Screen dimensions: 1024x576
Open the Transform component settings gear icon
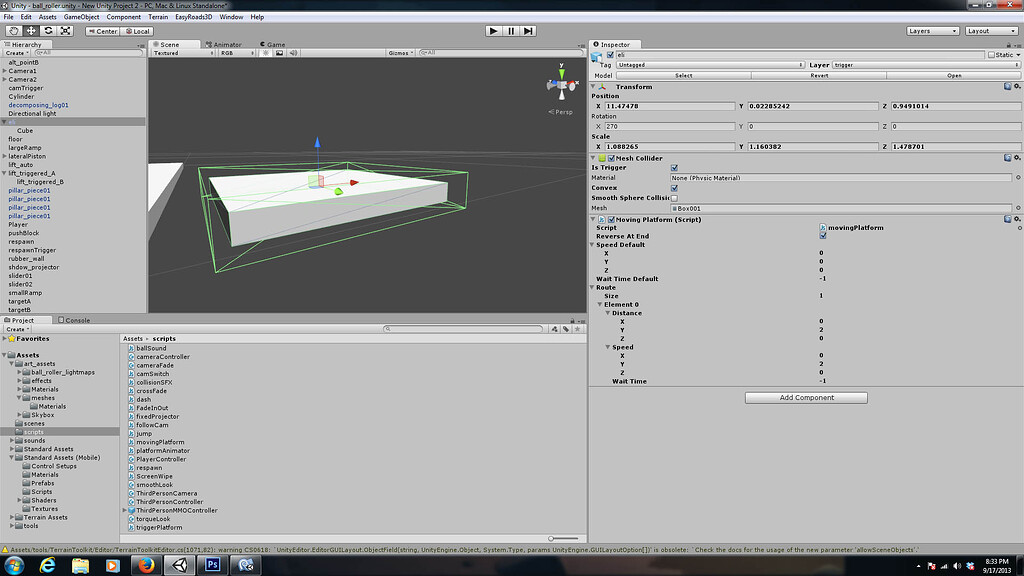[1016, 87]
